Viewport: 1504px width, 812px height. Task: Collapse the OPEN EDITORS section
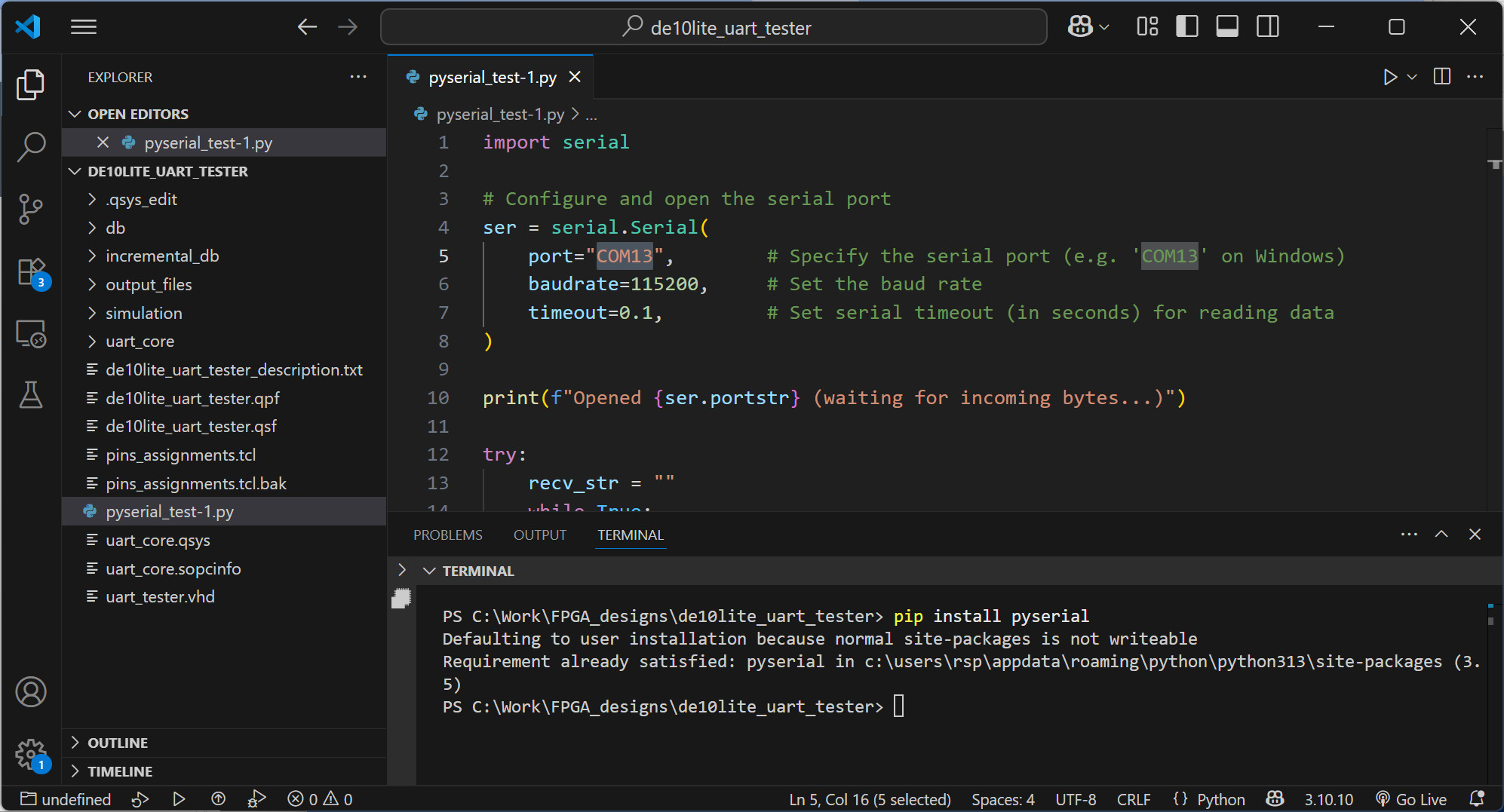pos(137,114)
